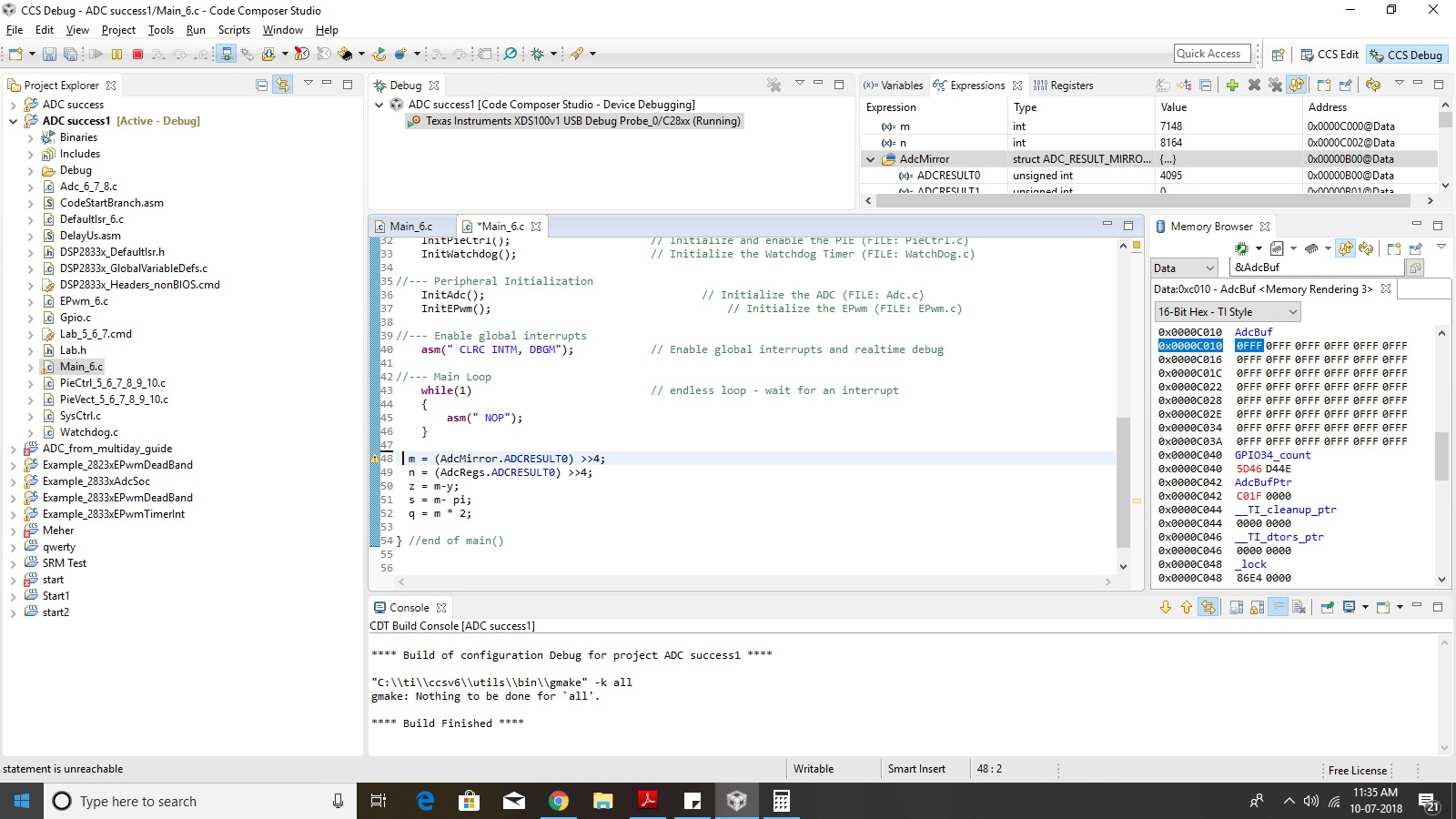This screenshot has width=1456, height=819.
Task: Switch to the Variables tab
Action: [x=894, y=86]
